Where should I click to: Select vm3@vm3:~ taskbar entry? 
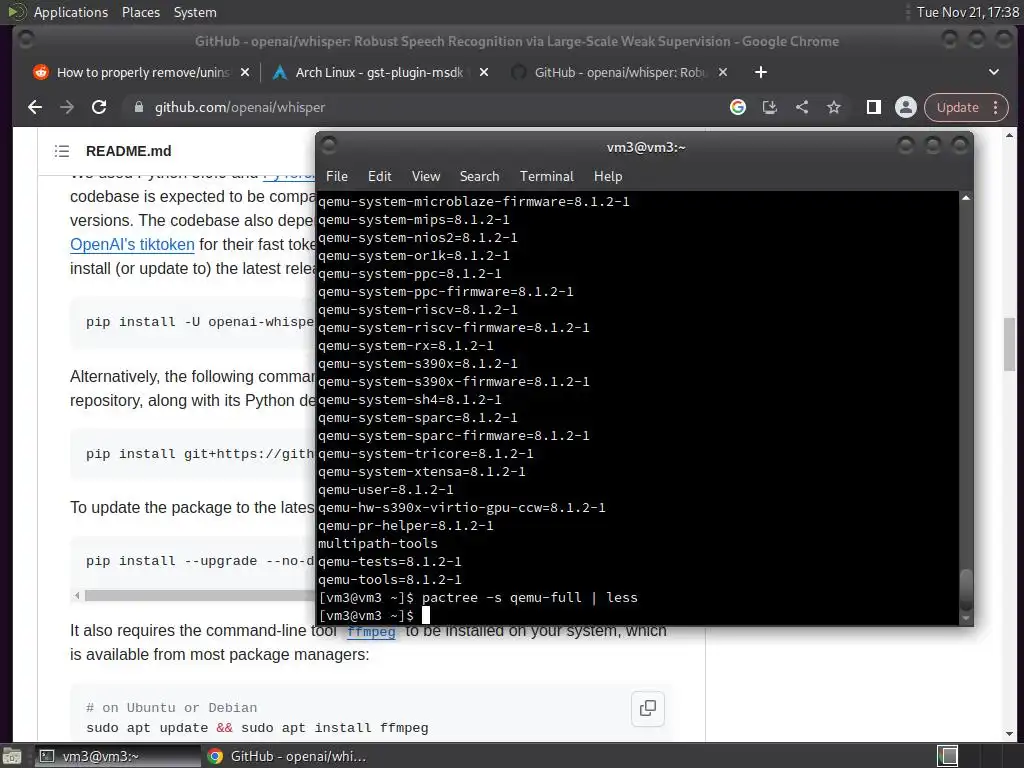point(118,756)
